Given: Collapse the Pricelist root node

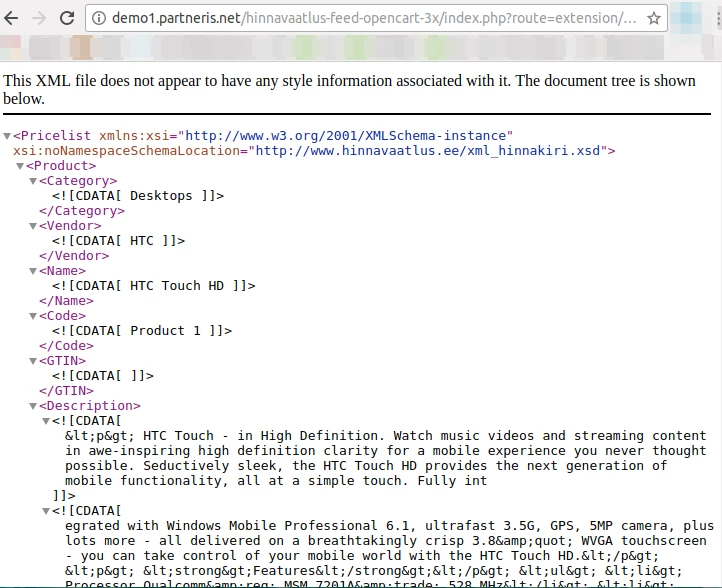Looking at the screenshot, I should 7,136.
